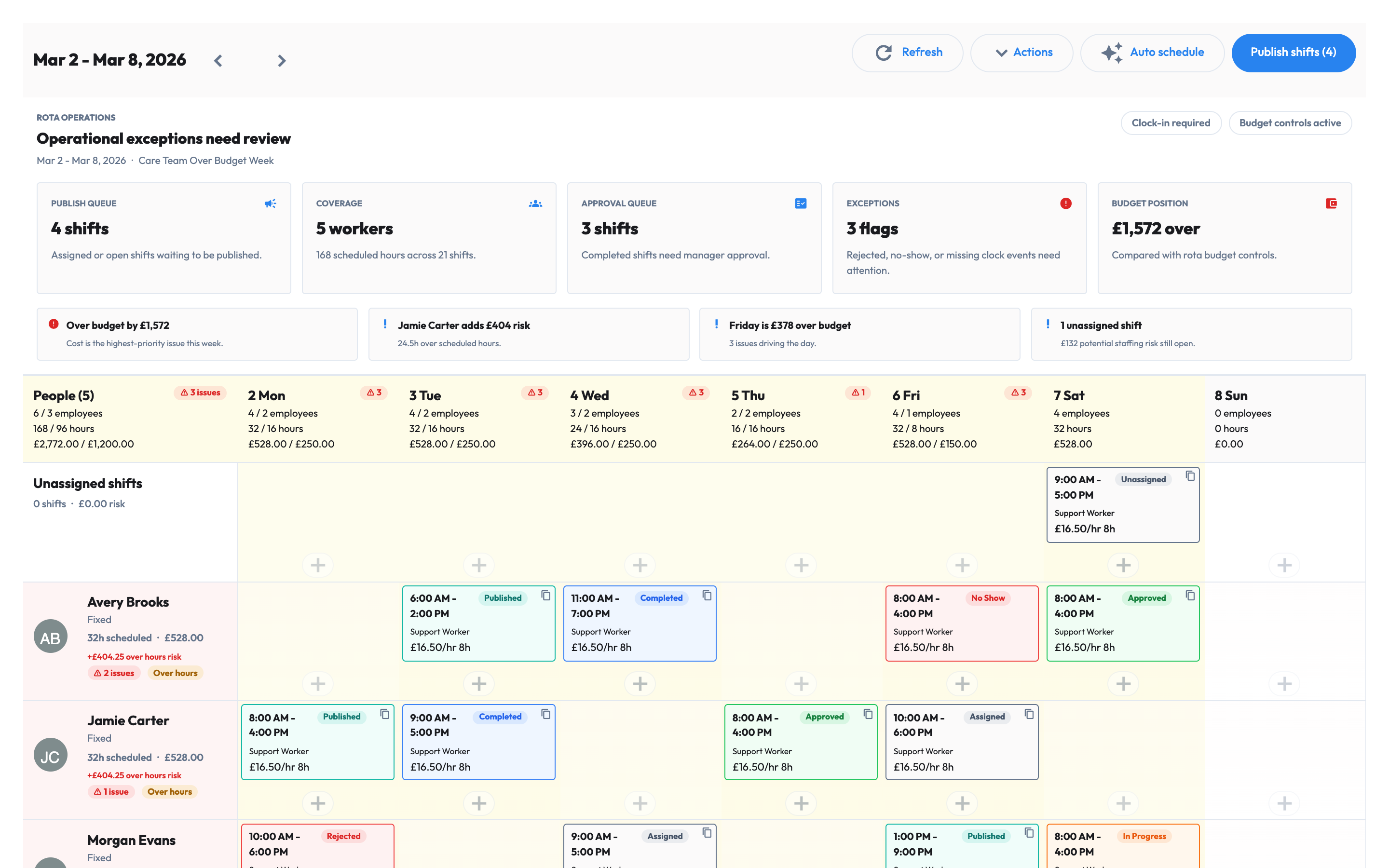Toggle the Clock-in required chip

click(x=1171, y=123)
